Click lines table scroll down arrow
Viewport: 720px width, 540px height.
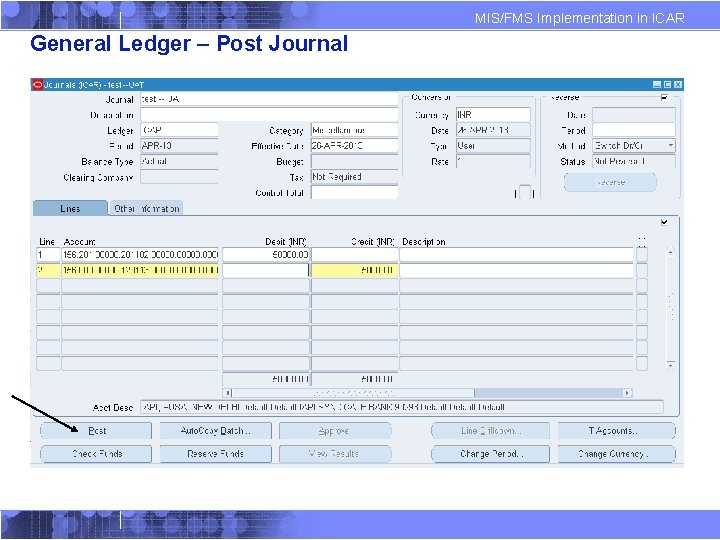coord(670,365)
